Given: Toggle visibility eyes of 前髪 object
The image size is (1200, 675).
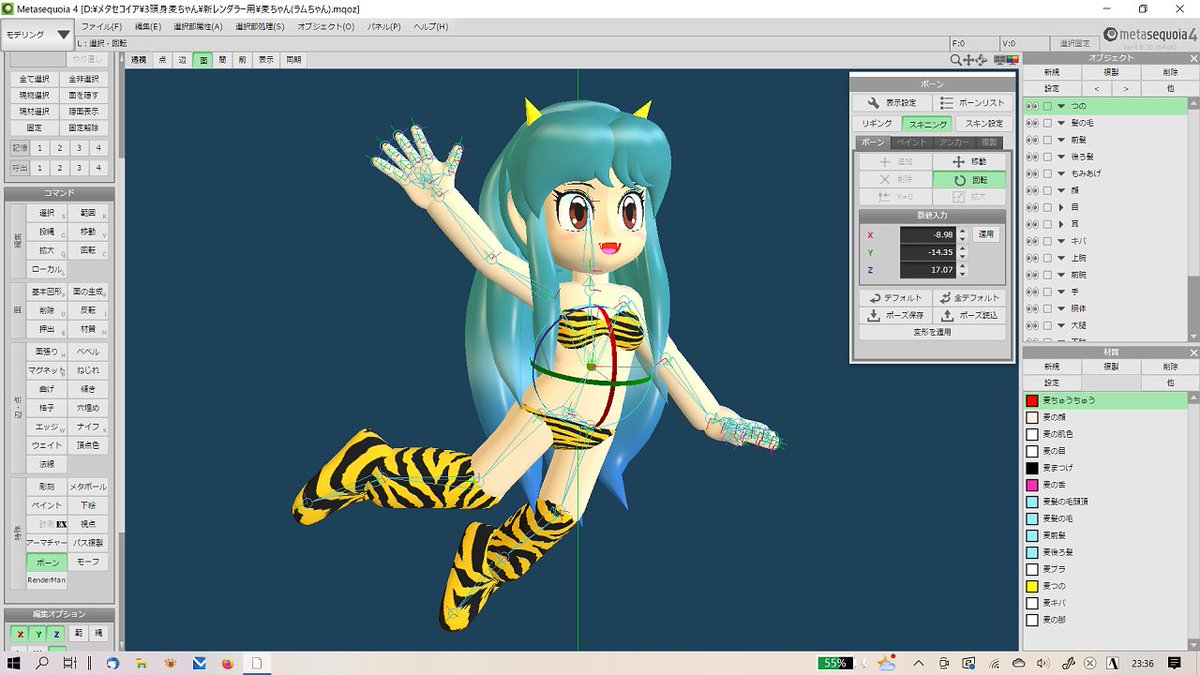Looking at the screenshot, I should [1033, 139].
